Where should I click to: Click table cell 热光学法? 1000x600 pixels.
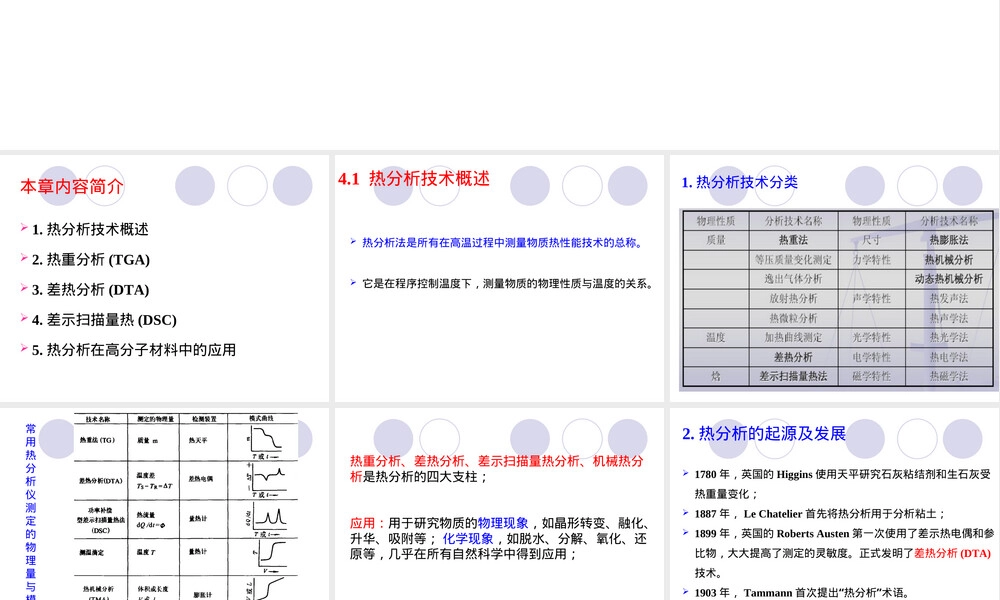tap(949, 337)
